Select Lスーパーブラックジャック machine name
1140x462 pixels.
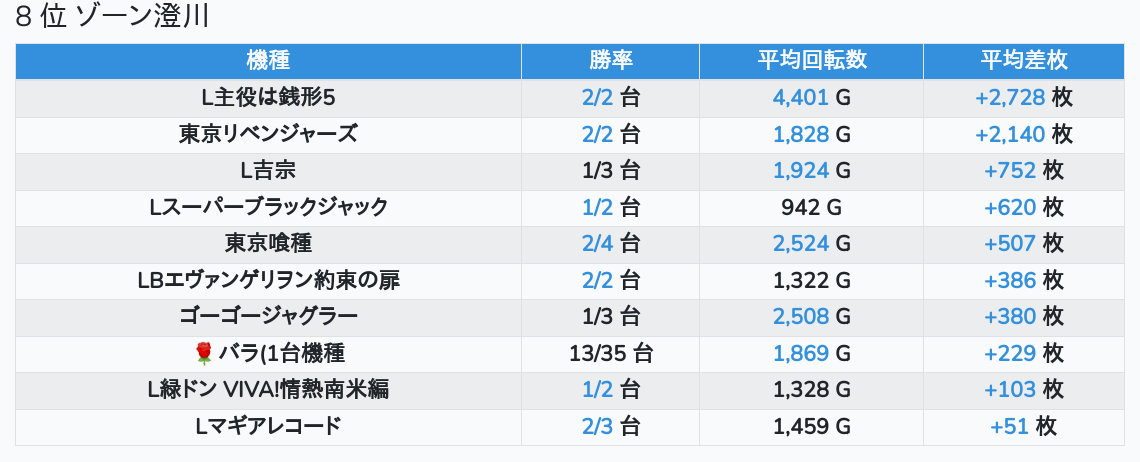(x=268, y=207)
